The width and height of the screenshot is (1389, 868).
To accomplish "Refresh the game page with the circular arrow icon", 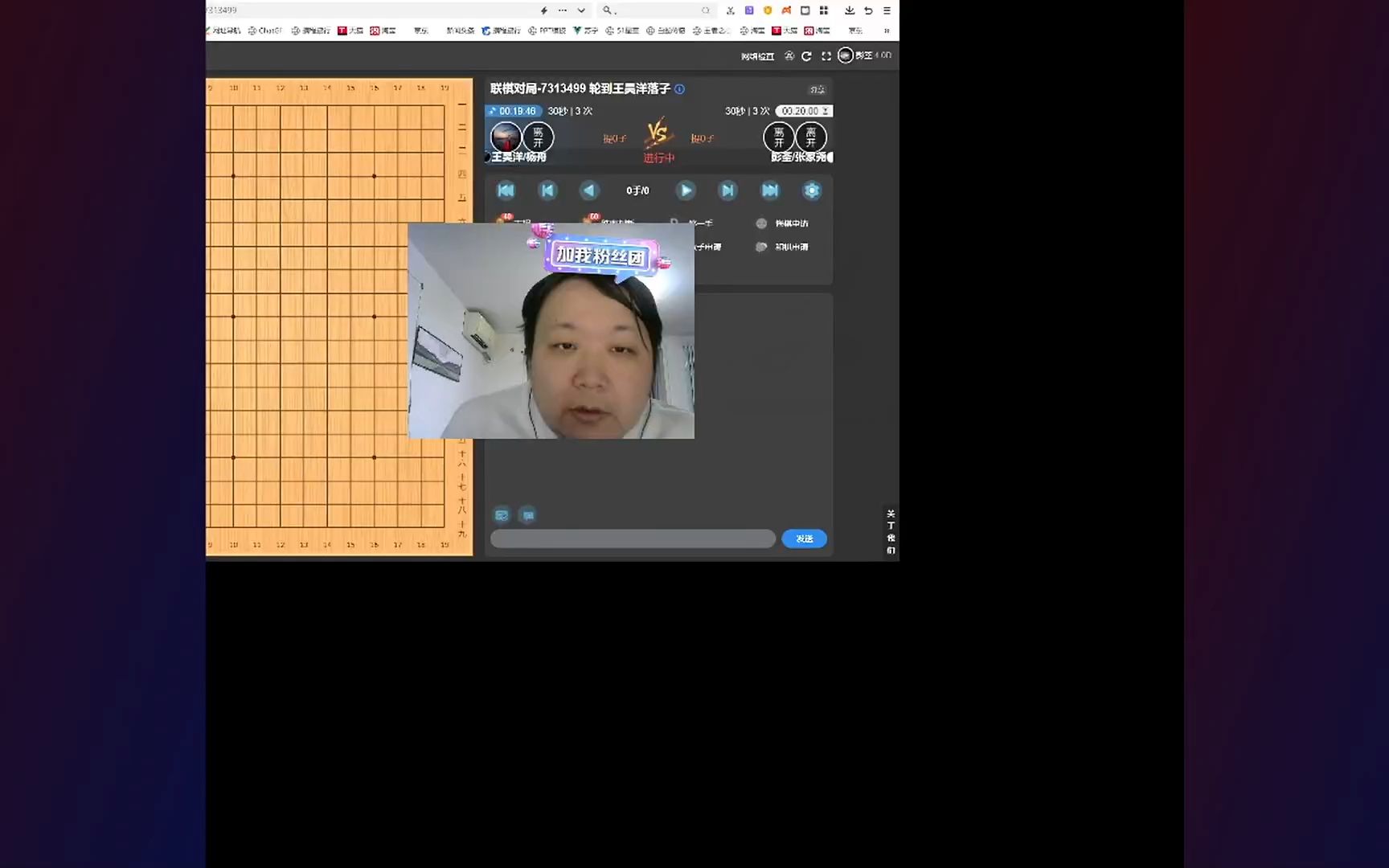I will click(x=806, y=56).
